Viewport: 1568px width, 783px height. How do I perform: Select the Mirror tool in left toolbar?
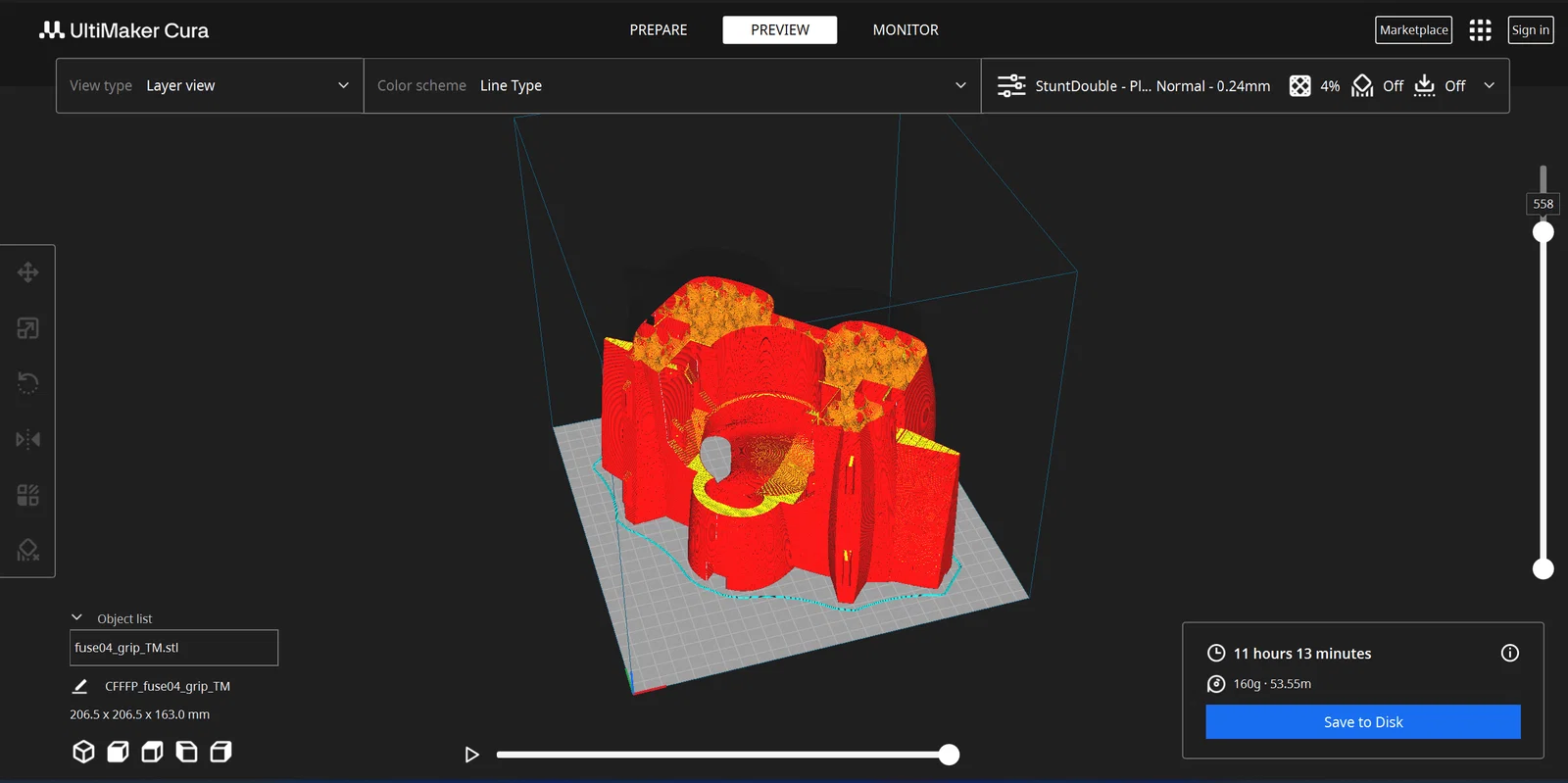[x=27, y=439]
